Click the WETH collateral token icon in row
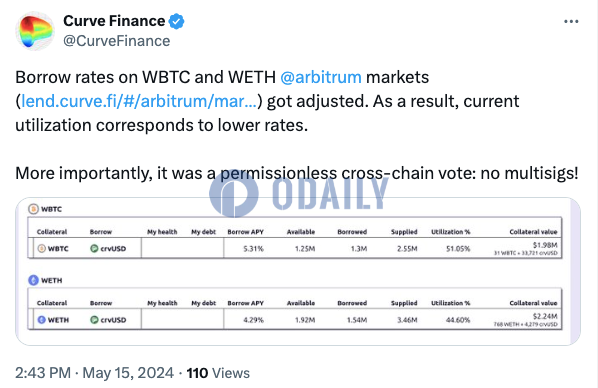This screenshot has width=598, height=388. [x=42, y=320]
